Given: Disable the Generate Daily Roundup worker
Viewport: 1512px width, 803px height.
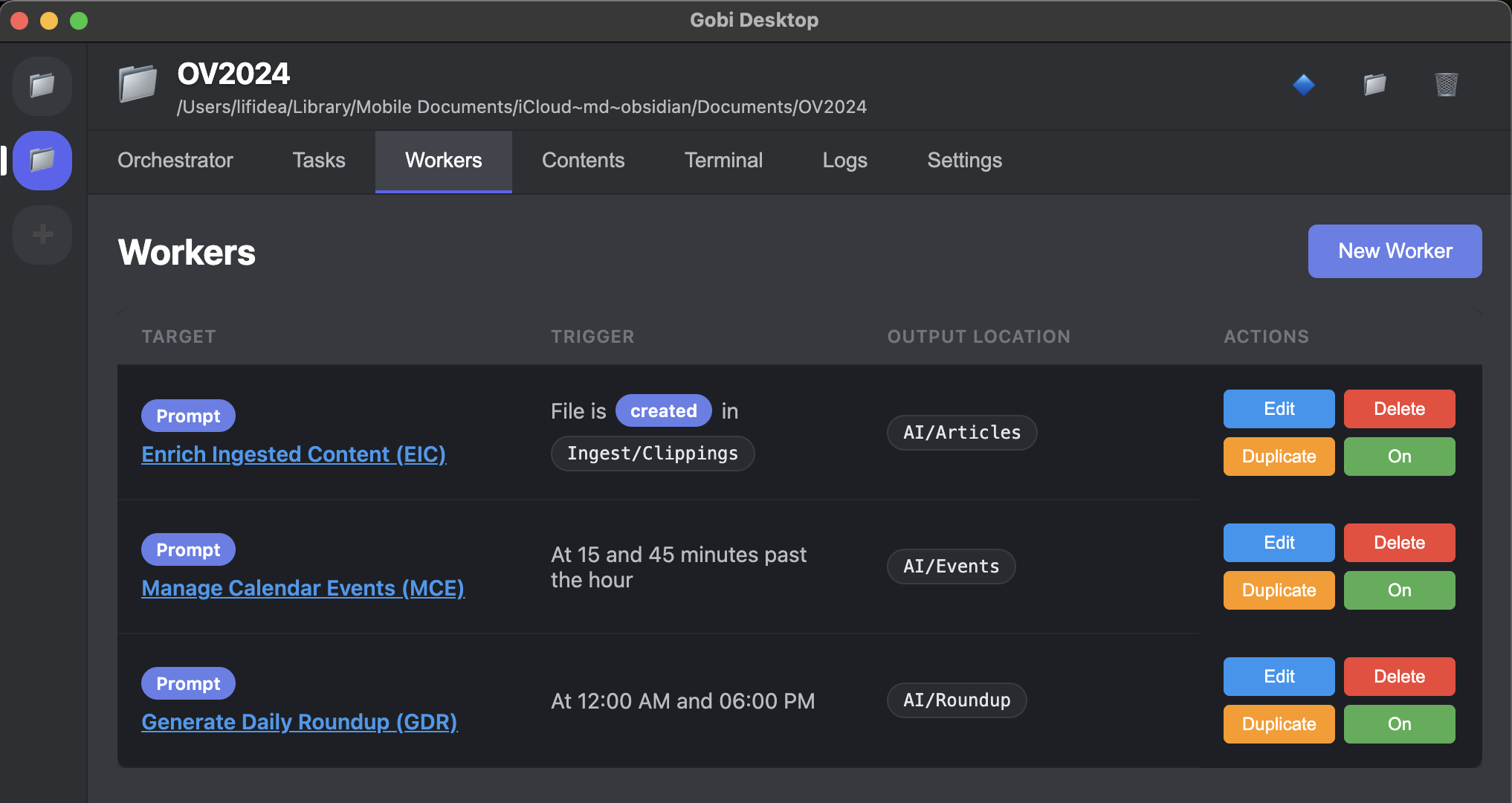Looking at the screenshot, I should click(x=1399, y=724).
